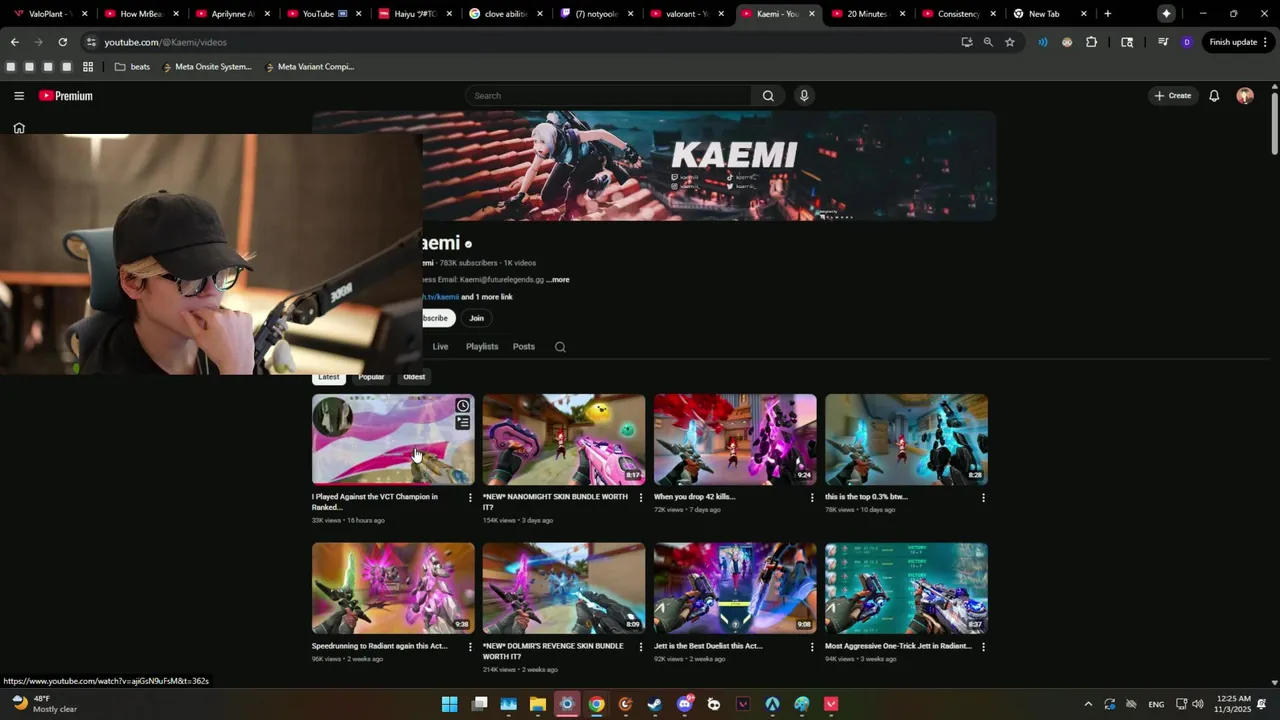This screenshot has height=720, width=1280.
Task: Open options for the VCT Champion video
Action: [x=470, y=497]
